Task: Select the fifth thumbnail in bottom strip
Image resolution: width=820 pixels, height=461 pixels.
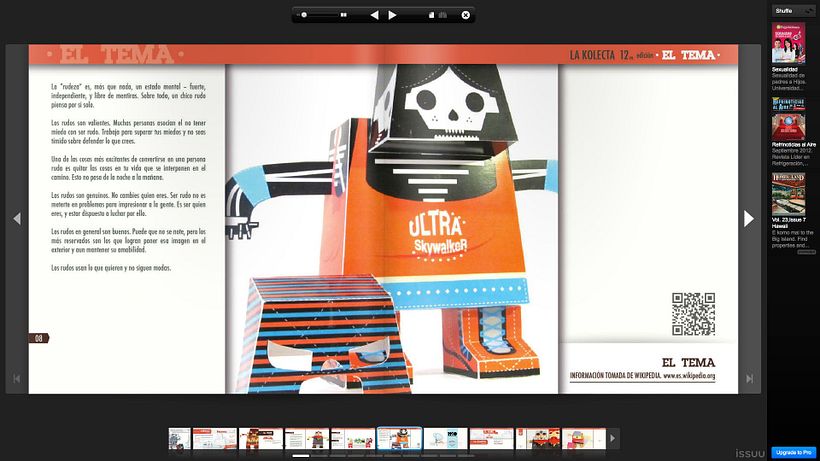Action: pos(352,439)
